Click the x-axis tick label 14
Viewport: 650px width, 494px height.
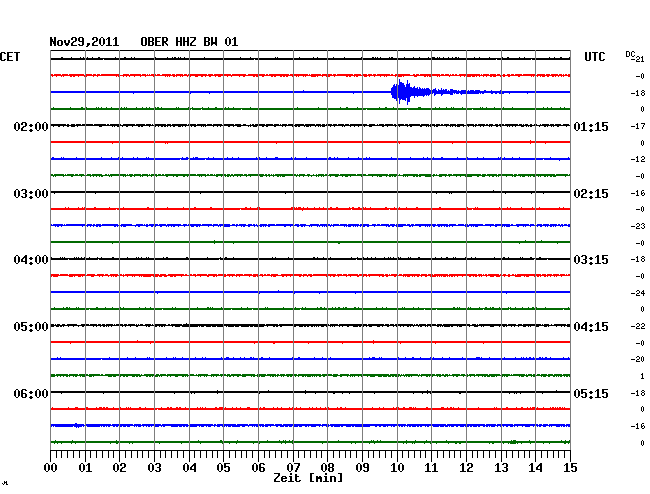click(x=536, y=468)
